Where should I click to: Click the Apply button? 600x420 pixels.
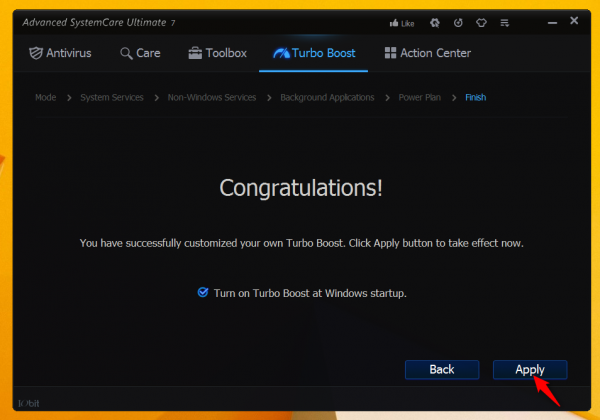tap(530, 370)
